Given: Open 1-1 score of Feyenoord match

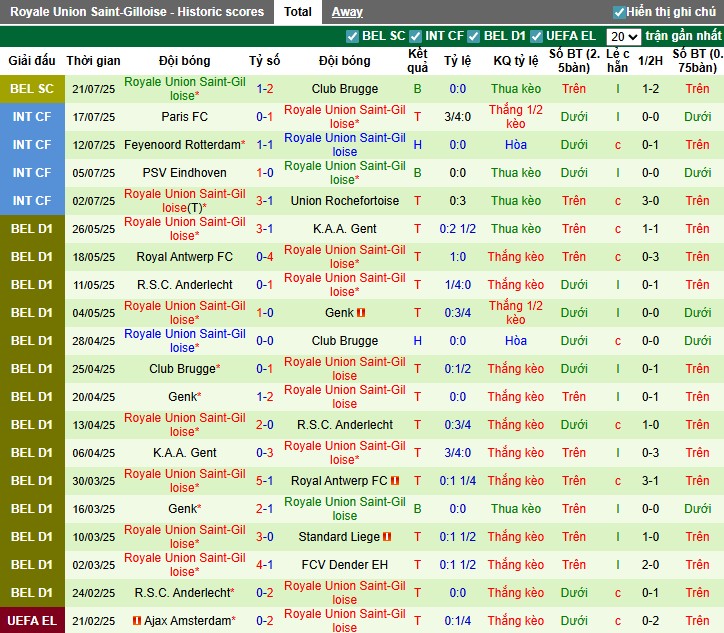Looking at the screenshot, I should [265, 145].
